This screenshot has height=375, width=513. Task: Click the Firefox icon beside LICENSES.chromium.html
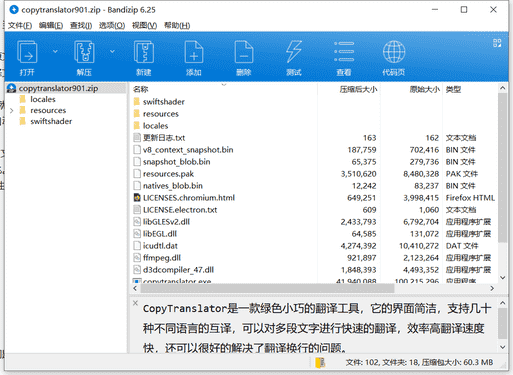[137, 198]
